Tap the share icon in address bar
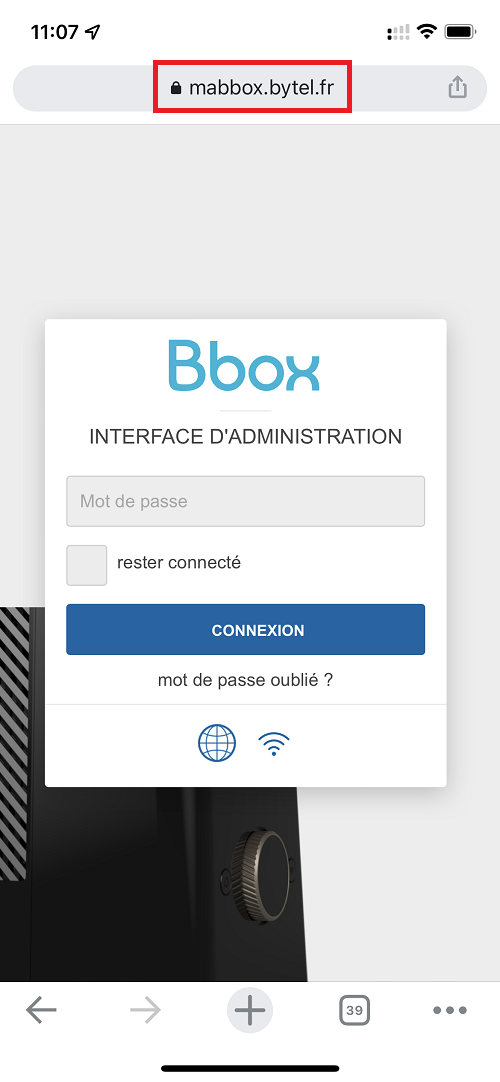 pyautogui.click(x=458, y=87)
